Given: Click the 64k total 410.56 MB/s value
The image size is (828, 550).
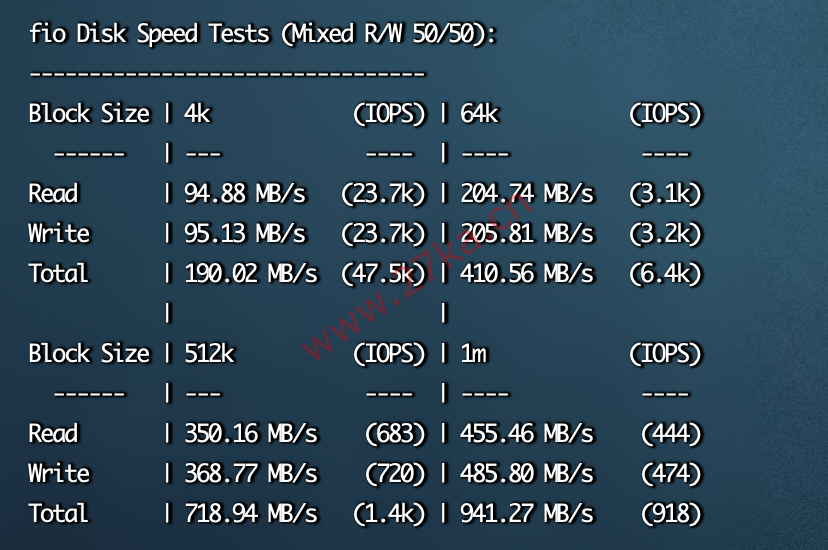Looking at the screenshot, I should coord(527,273).
